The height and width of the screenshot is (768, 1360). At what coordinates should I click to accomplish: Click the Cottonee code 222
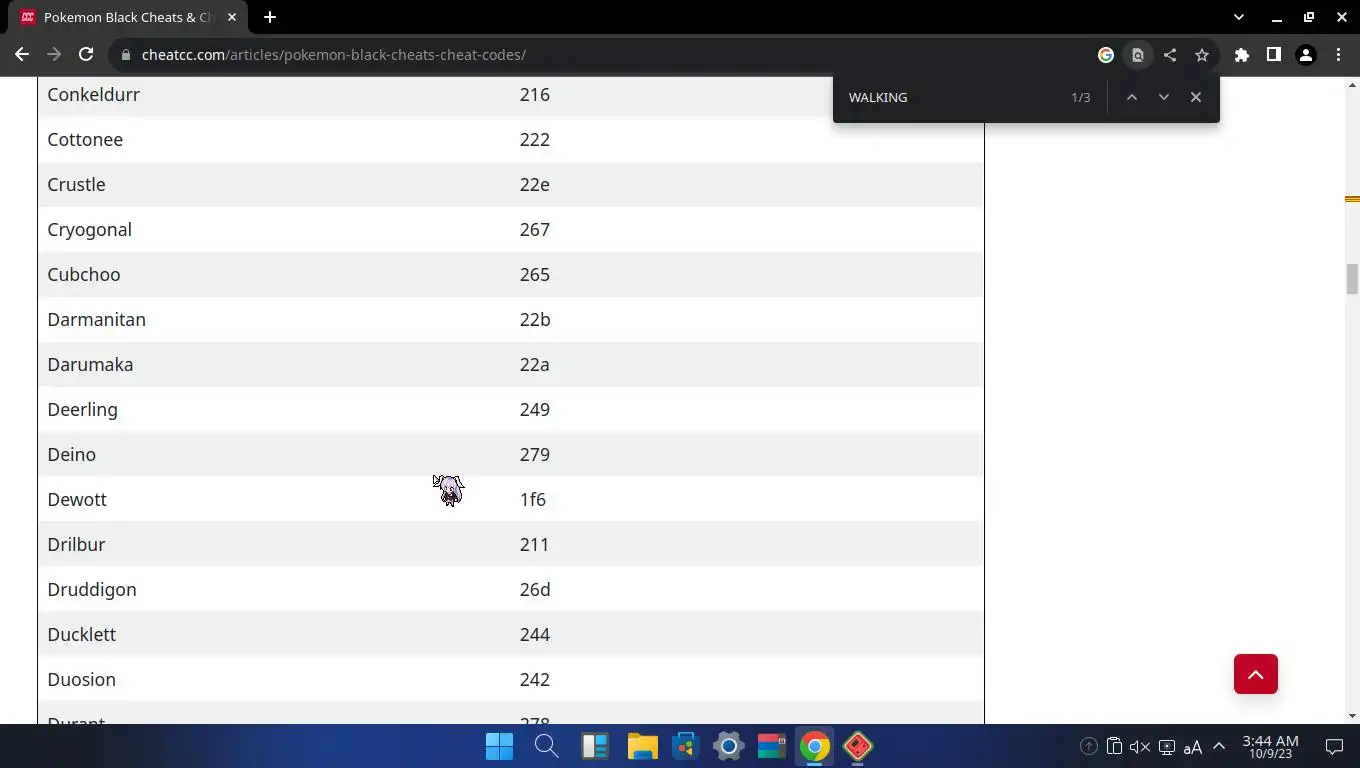coord(535,139)
